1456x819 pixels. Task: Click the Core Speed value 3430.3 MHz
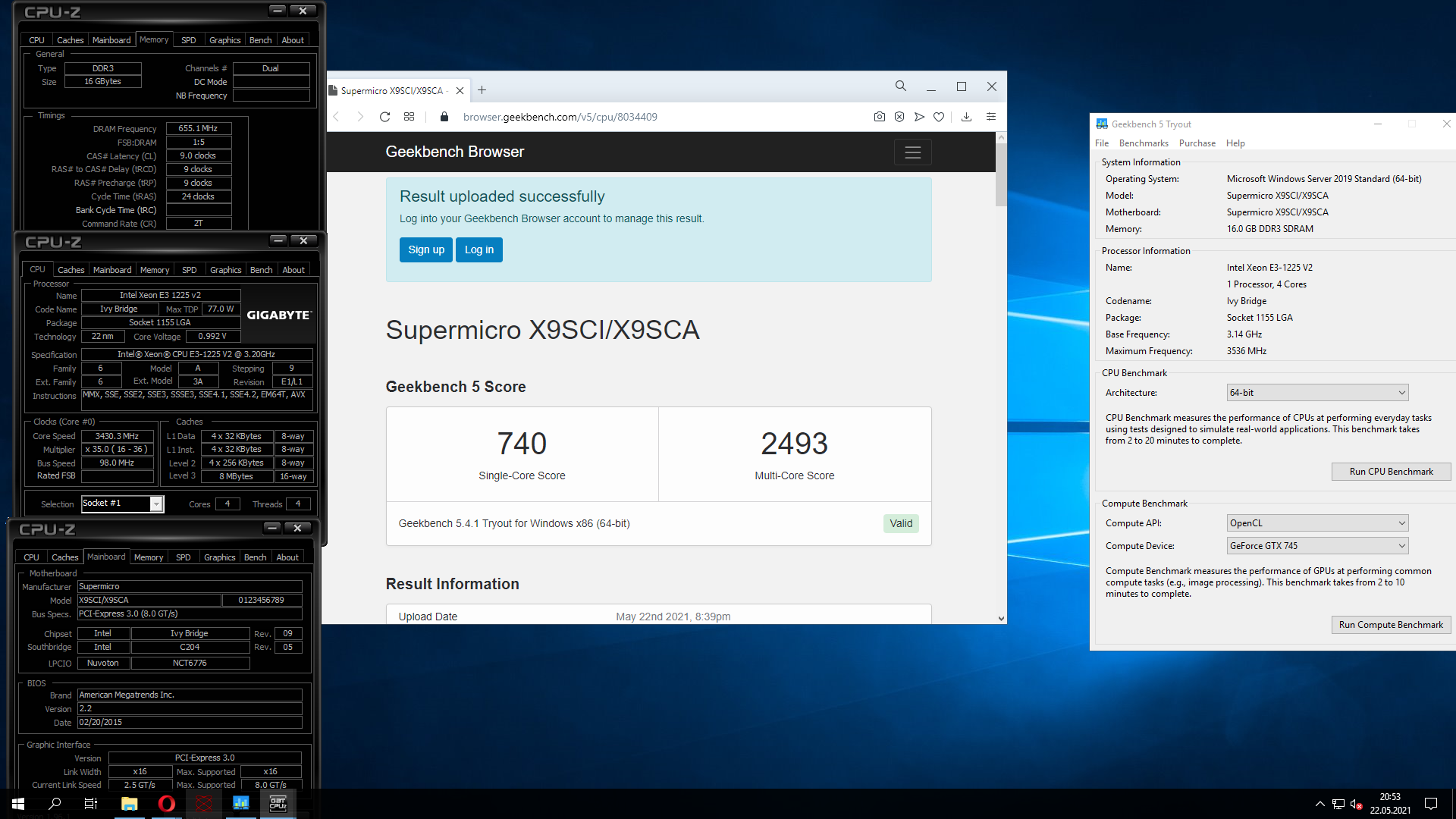pos(117,436)
